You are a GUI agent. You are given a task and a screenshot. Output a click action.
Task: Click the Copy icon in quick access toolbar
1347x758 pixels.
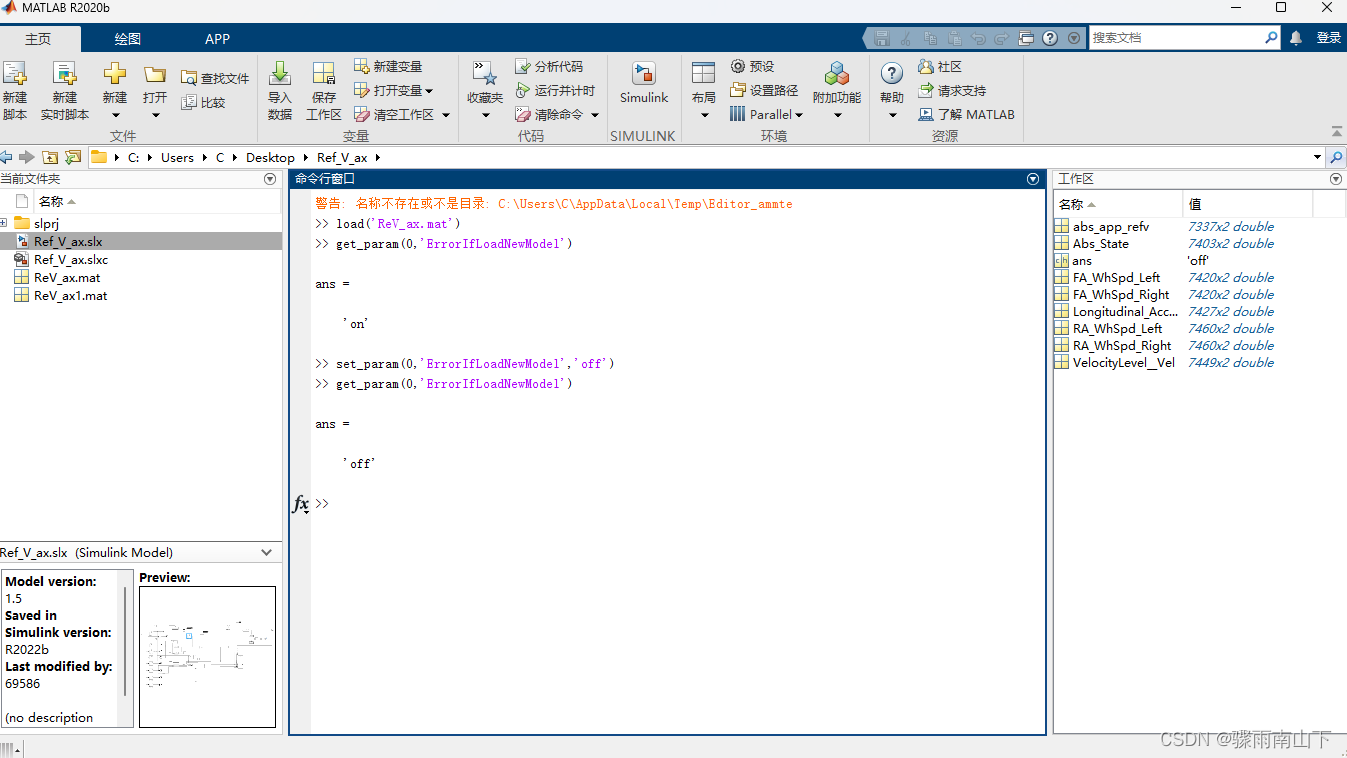(930, 38)
